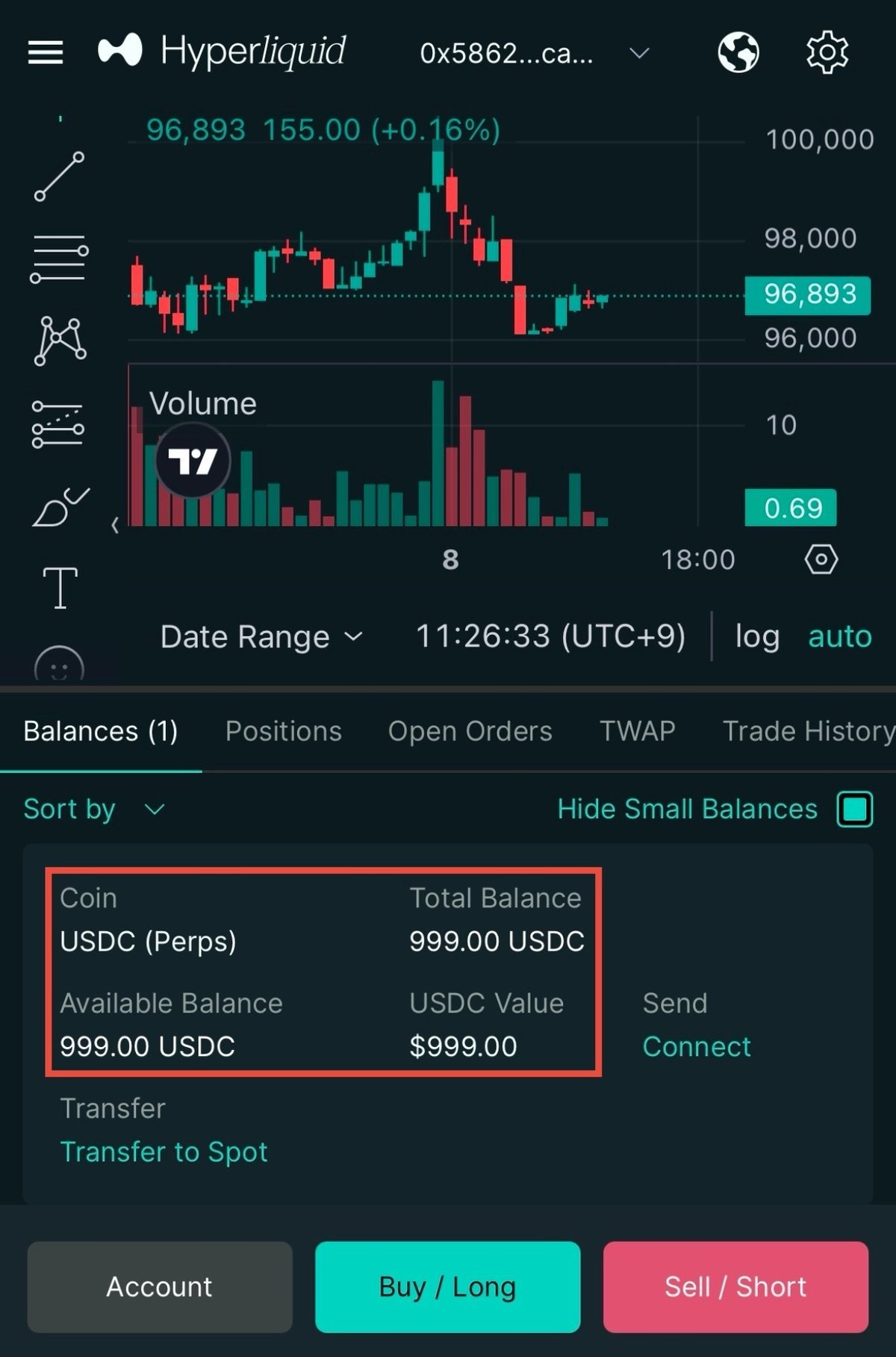Click the 96,893 current price label
This screenshot has width=896, height=1357.
tap(808, 294)
